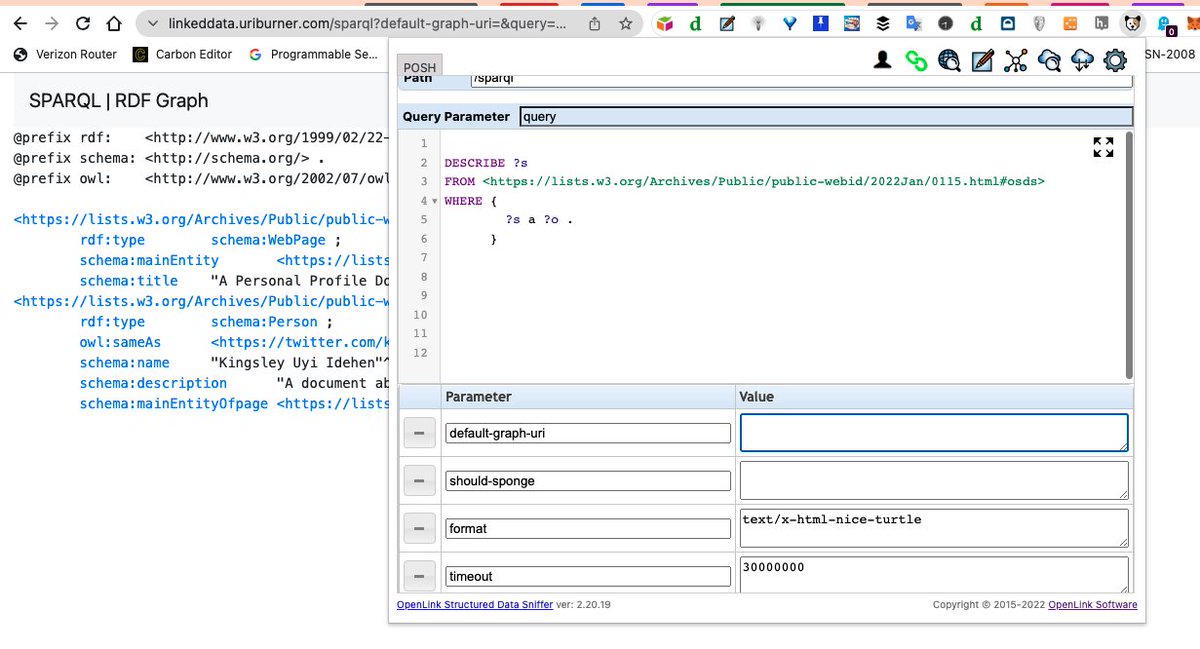Click the MetaMask fox extension icon
The width and height of the screenshot is (1200, 649).
point(1192,23)
